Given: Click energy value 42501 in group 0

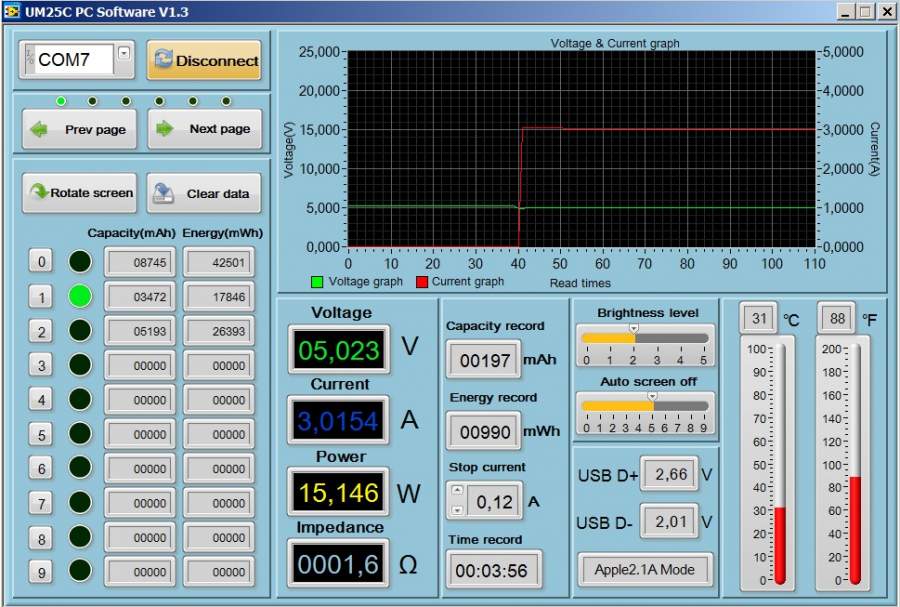Looking at the screenshot, I should (x=219, y=262).
